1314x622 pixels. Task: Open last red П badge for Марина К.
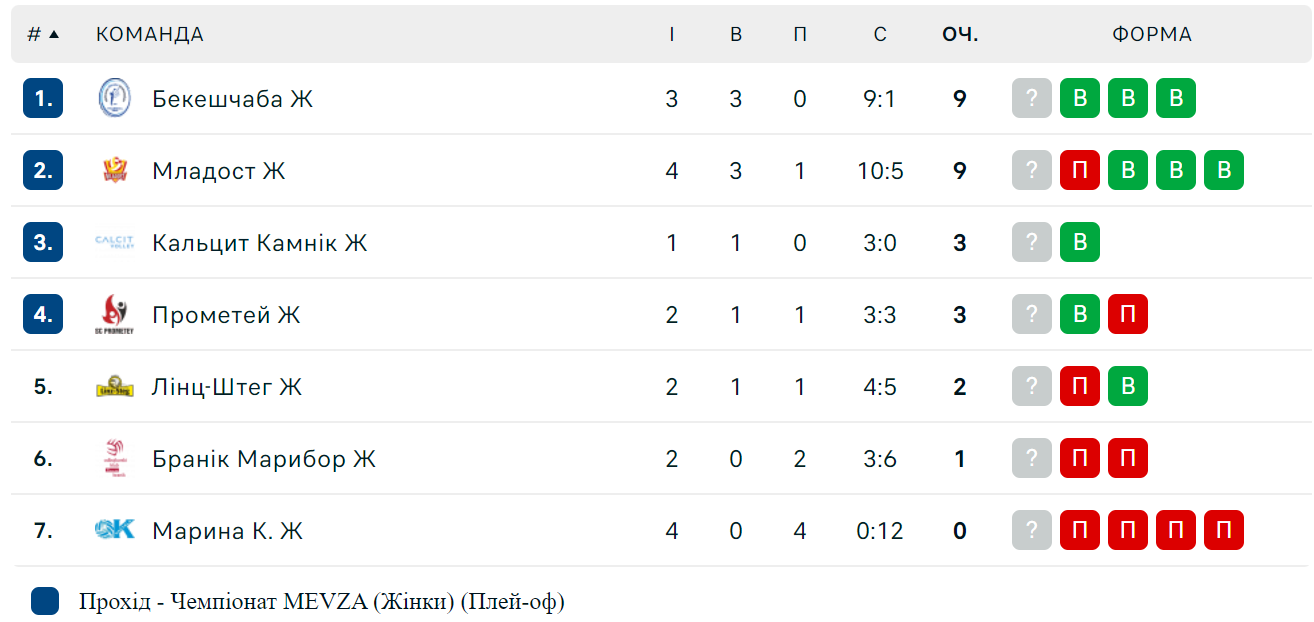(x=1224, y=530)
